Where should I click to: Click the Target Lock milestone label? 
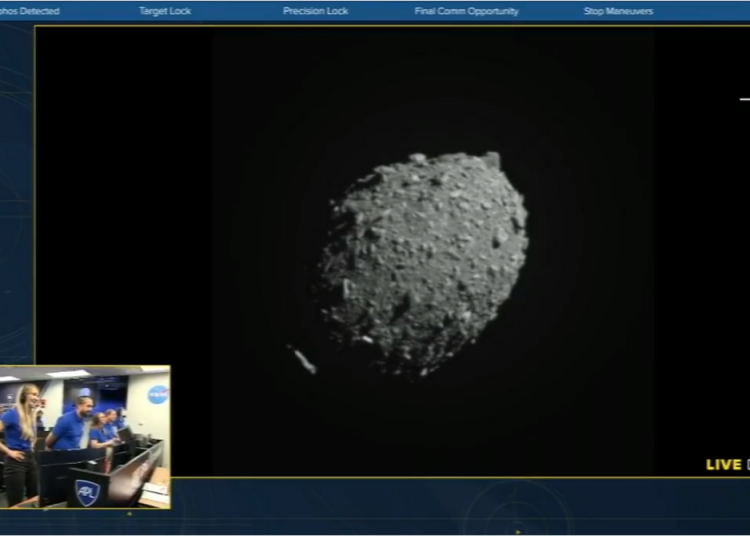click(165, 11)
